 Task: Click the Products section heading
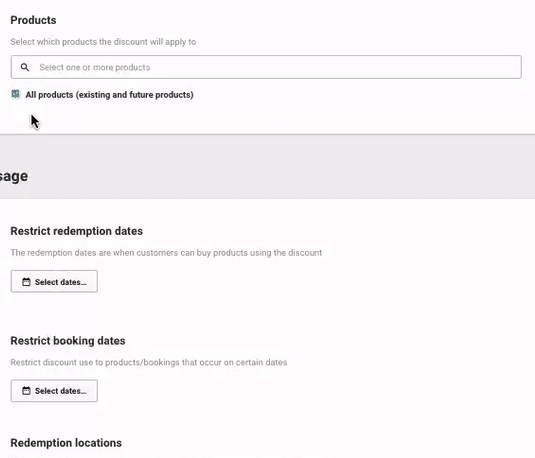click(x=33, y=20)
